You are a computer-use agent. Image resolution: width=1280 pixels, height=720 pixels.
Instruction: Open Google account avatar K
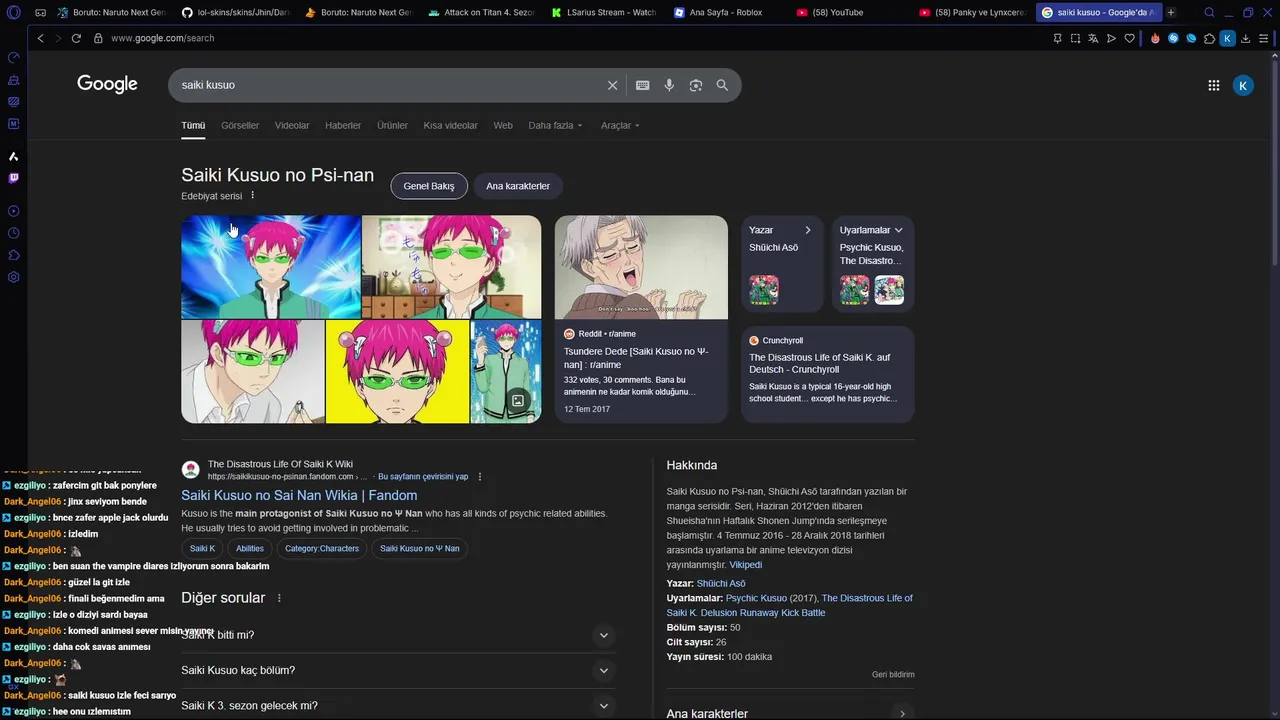(x=1243, y=85)
